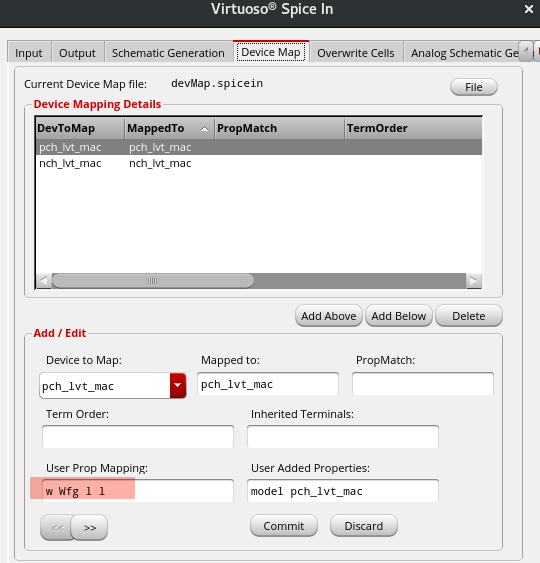Viewport: 540px width, 563px height.
Task: Select the nch_lvt_mac row in the table
Action: click(259, 163)
